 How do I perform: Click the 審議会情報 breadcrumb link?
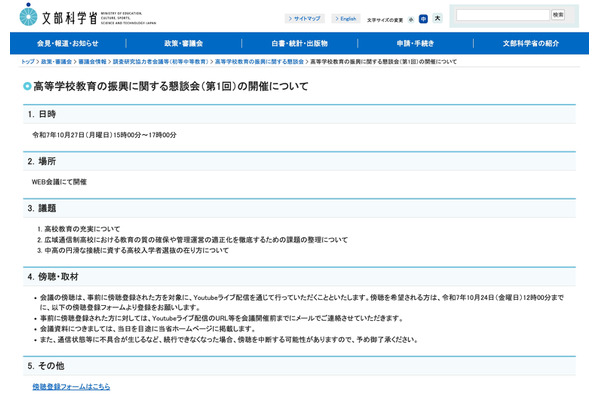[x=93, y=62]
